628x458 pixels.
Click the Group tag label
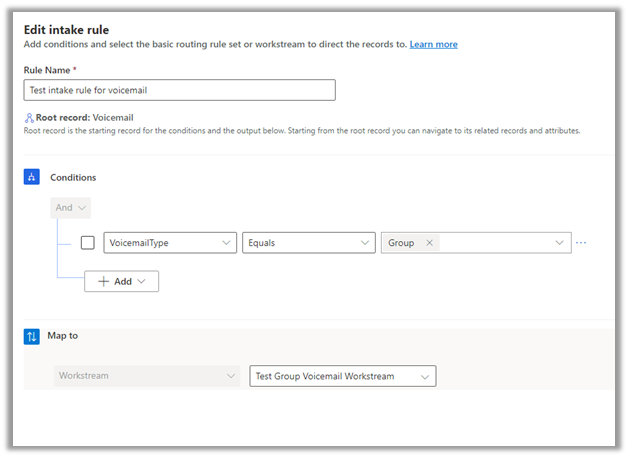click(x=401, y=243)
